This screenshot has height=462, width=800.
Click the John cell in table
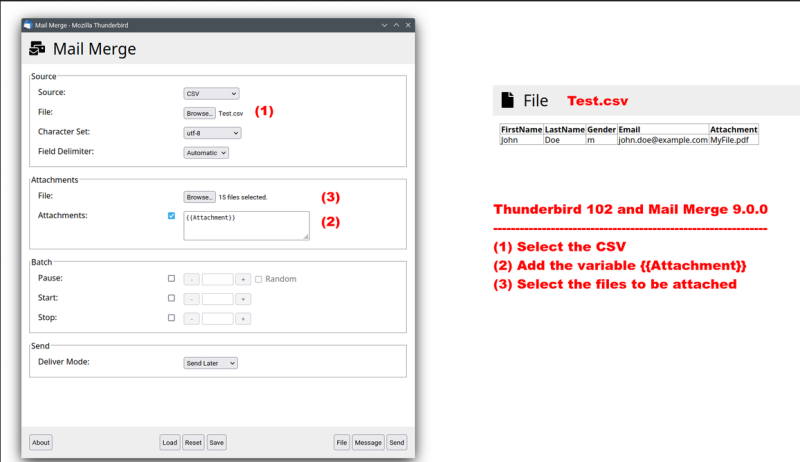[x=521, y=140]
